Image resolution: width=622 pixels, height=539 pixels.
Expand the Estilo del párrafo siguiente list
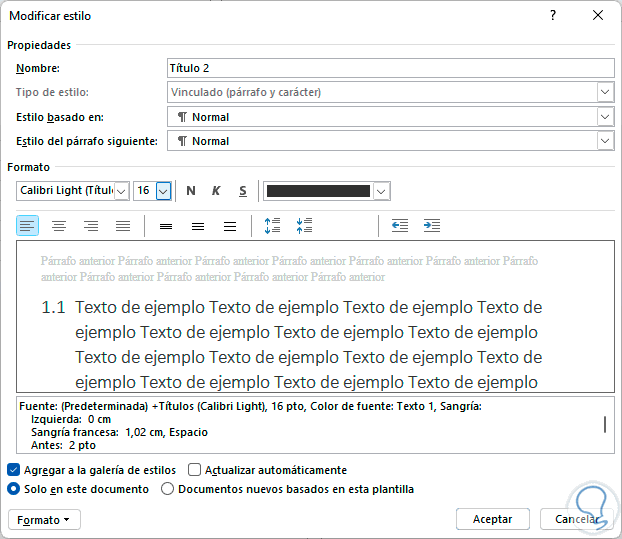(605, 141)
